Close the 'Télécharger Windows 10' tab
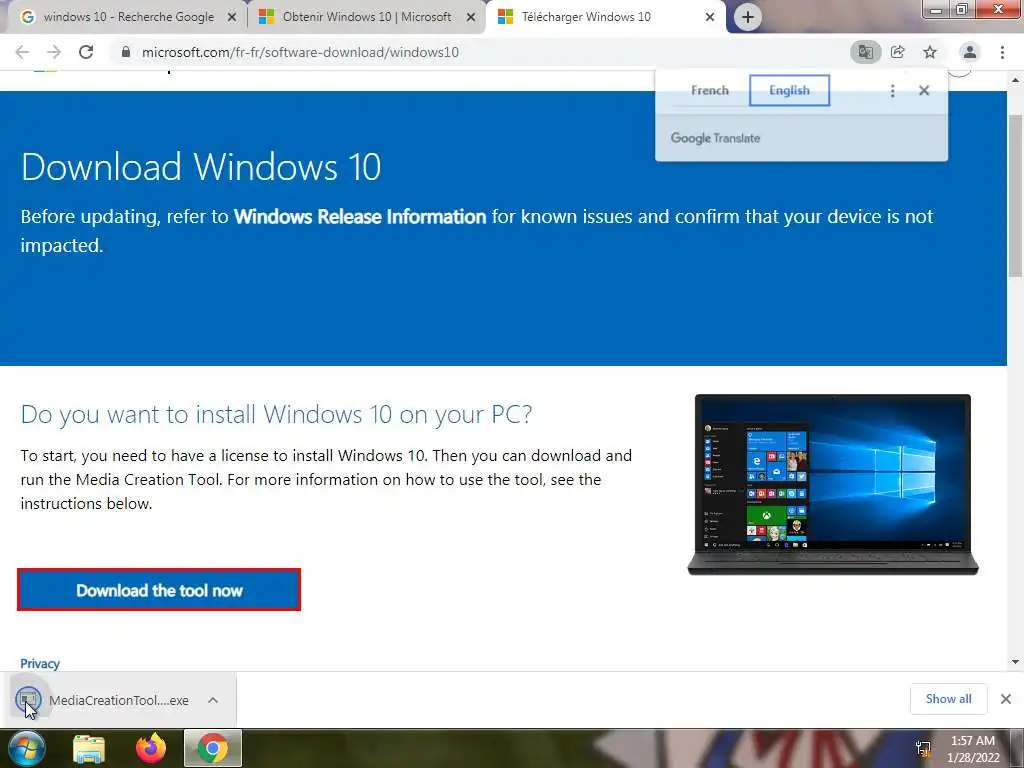 pyautogui.click(x=710, y=18)
